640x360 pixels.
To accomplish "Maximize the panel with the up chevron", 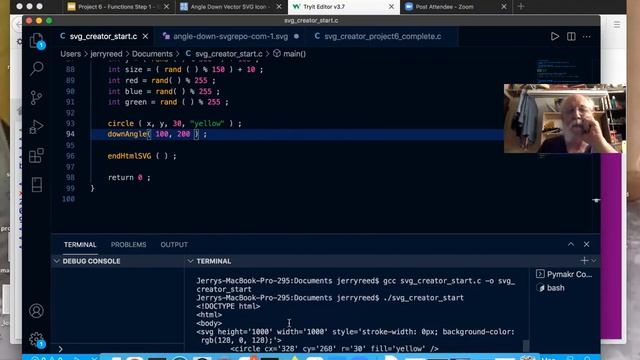I will coord(571,244).
